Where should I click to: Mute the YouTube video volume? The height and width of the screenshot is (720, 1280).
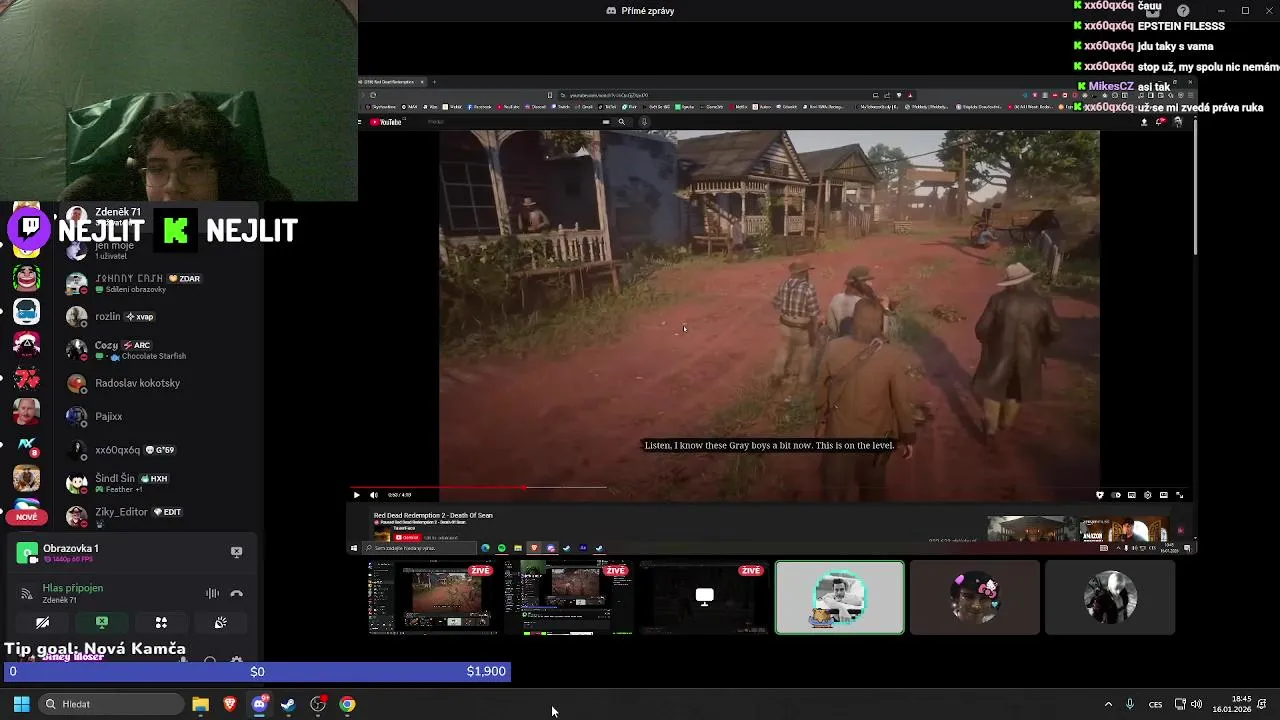pyautogui.click(x=374, y=495)
